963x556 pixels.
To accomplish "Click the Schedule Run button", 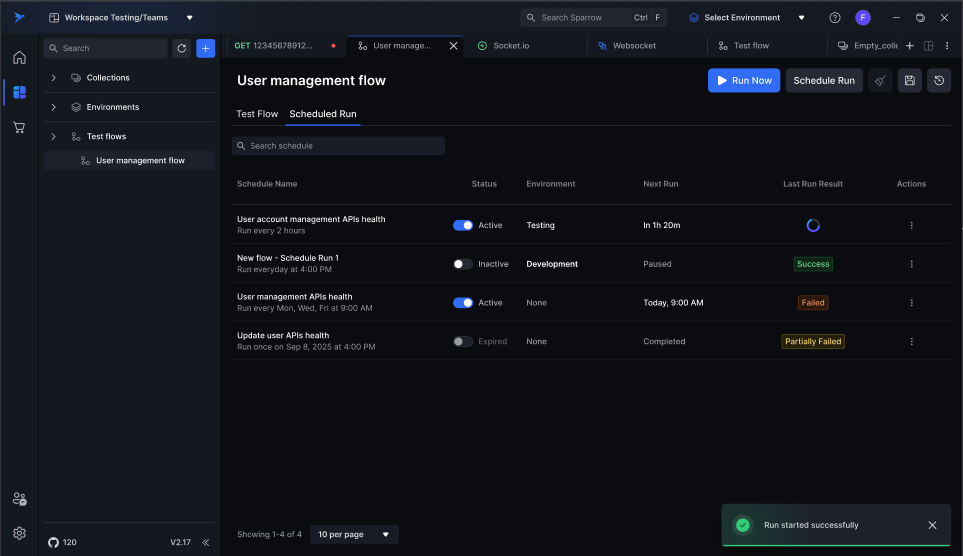I will click(824, 81).
